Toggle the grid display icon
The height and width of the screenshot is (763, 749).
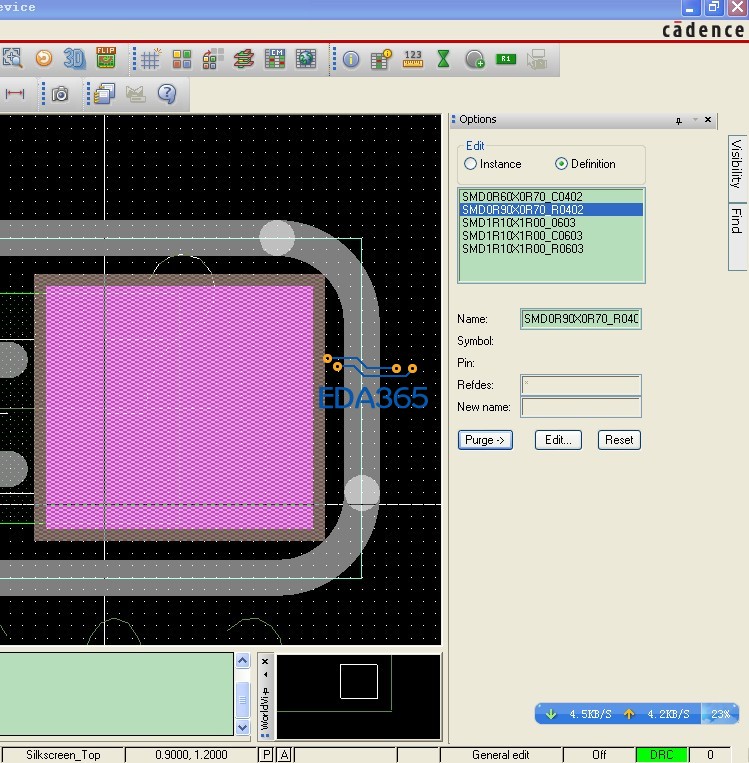(150, 60)
